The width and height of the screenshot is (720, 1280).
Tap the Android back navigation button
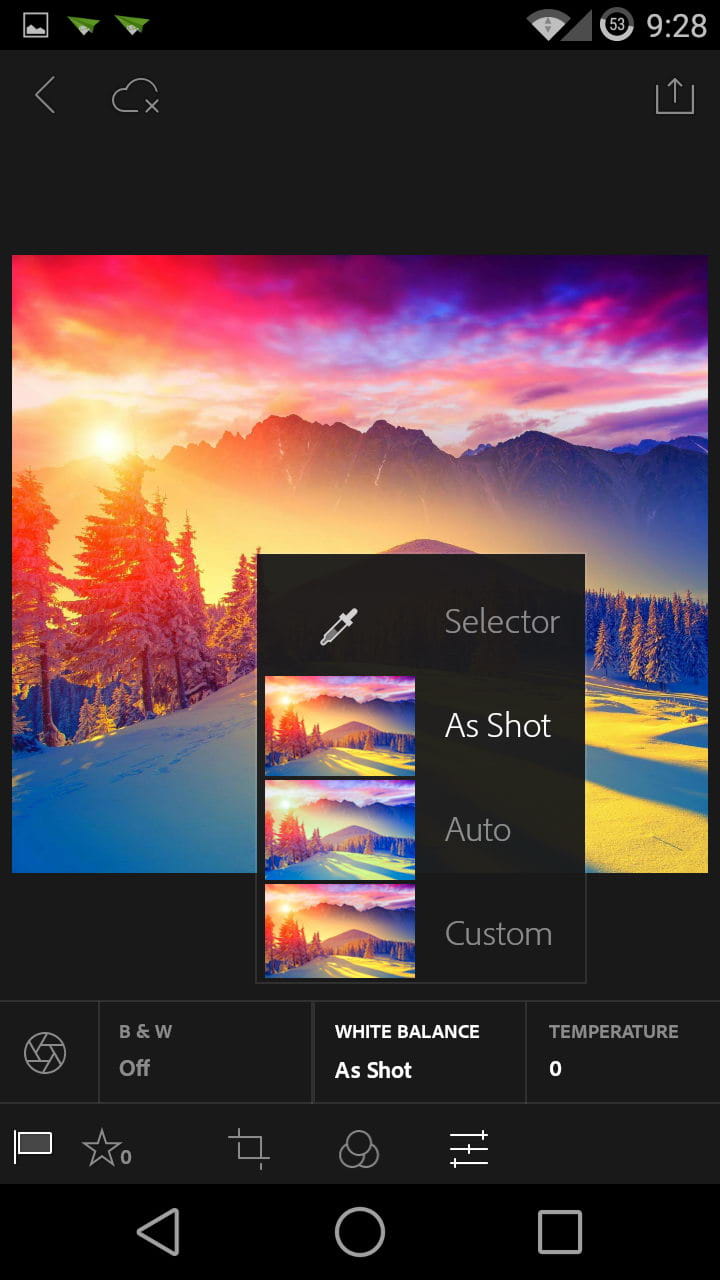pyautogui.click(x=159, y=1231)
